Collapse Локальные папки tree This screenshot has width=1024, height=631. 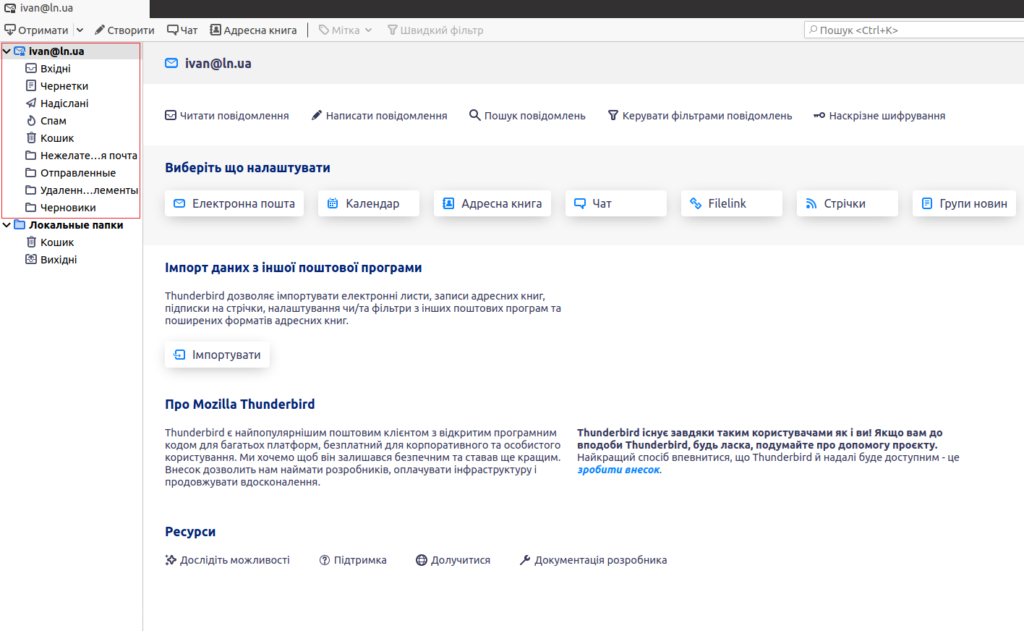[7, 225]
